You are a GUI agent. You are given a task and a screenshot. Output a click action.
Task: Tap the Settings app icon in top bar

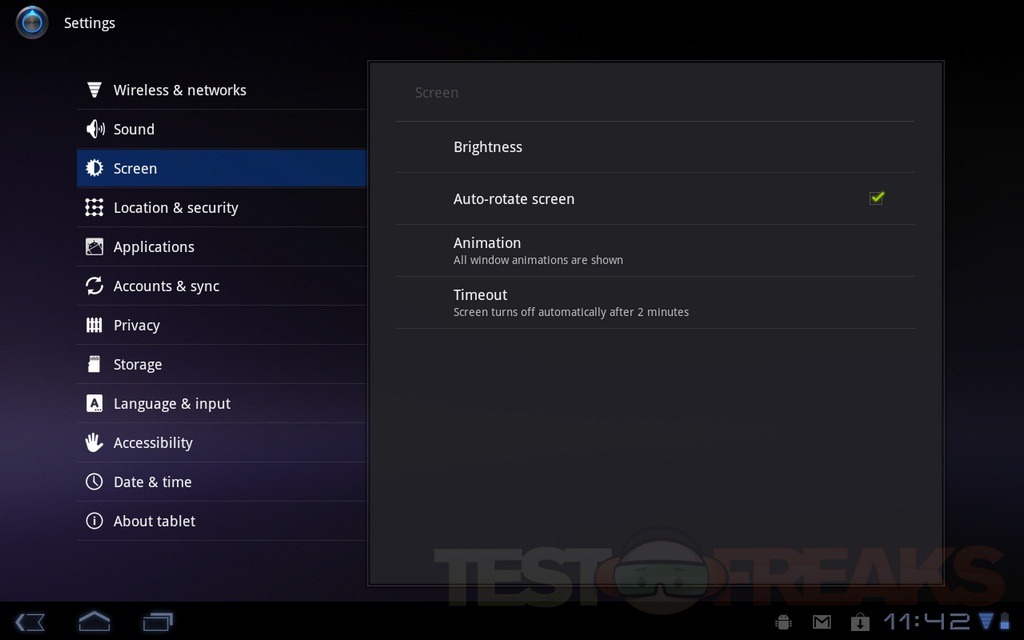[32, 22]
